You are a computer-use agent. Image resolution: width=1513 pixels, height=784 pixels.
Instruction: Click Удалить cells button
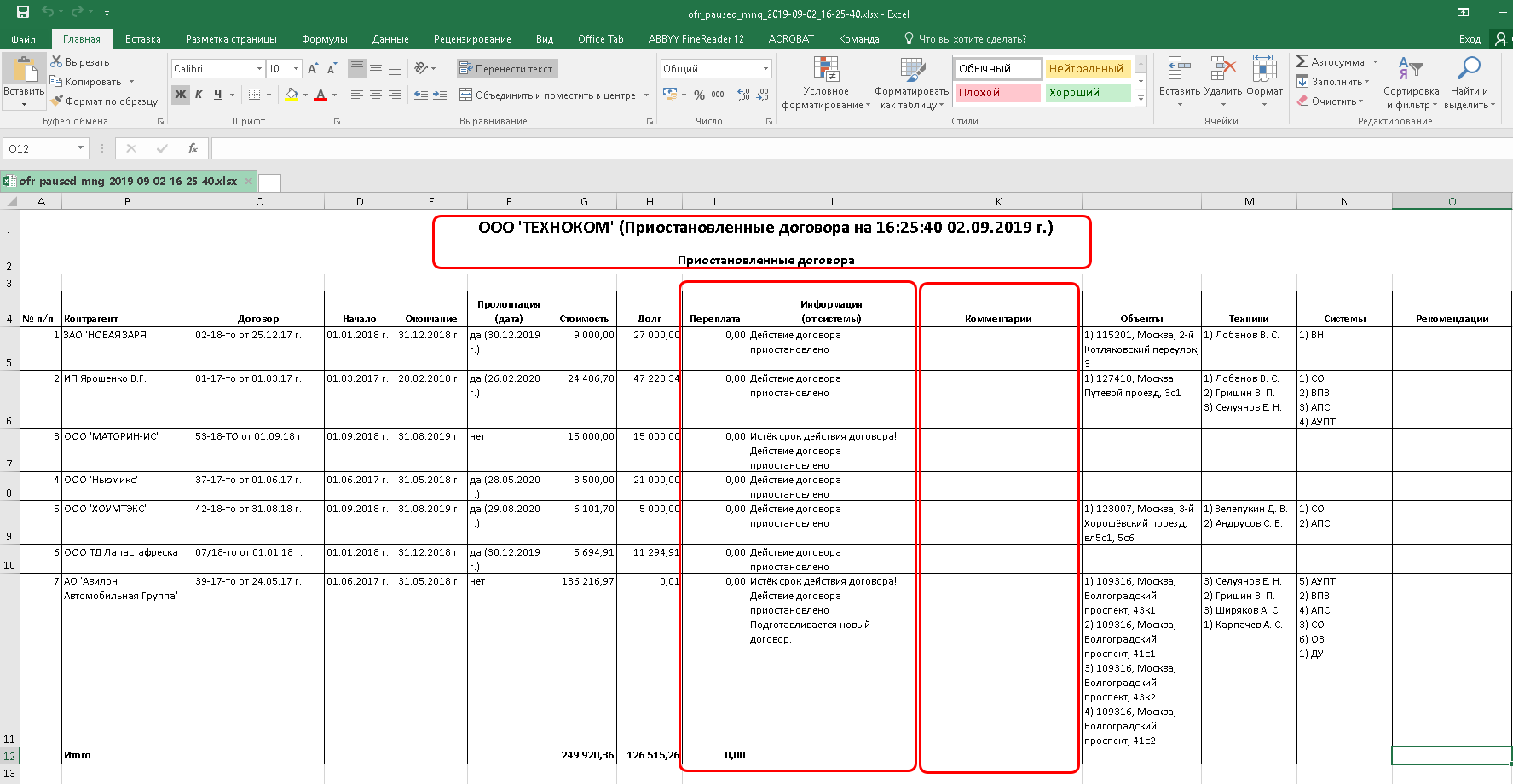(x=1223, y=82)
